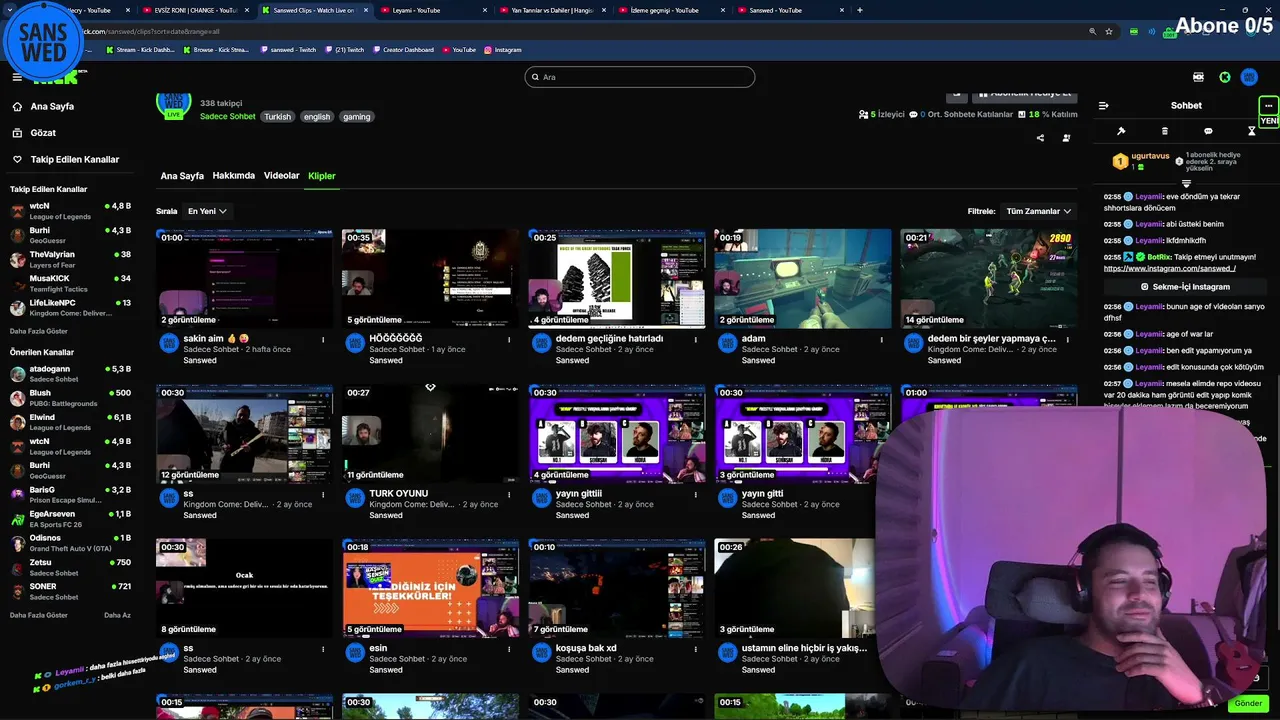This screenshot has height=720, width=1280.
Task: Open the 'En Yeni' sort dropdown
Action: [x=207, y=211]
